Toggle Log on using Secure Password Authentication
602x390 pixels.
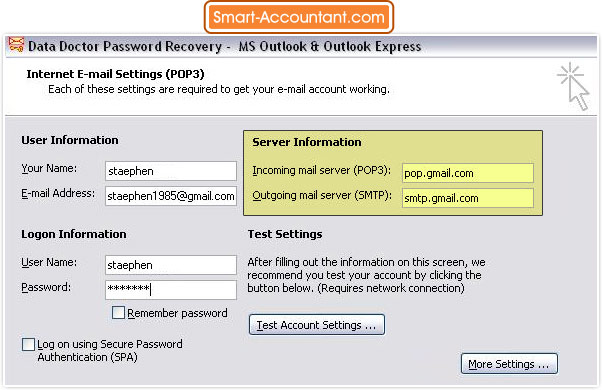coord(28,344)
